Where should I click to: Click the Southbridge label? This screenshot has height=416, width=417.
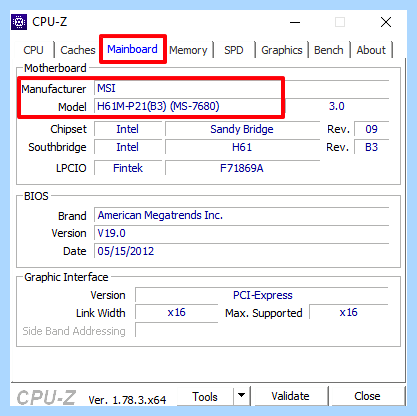coord(57,147)
